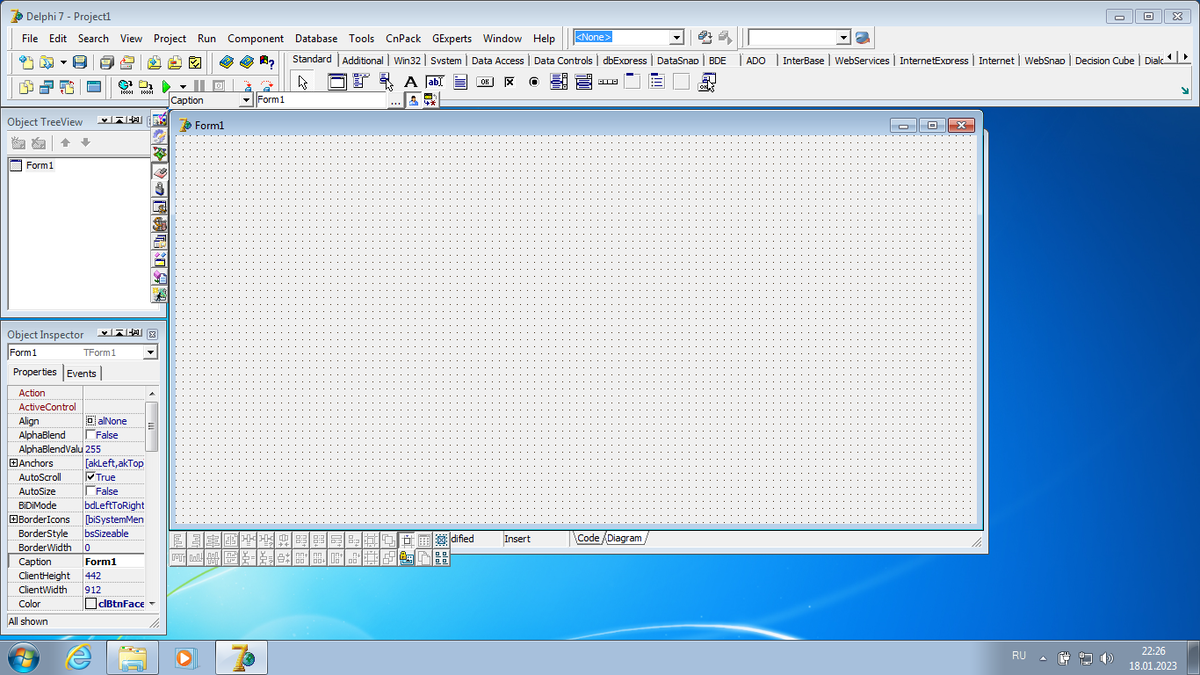Open Windows Explorer folder on taskbar

click(x=133, y=657)
